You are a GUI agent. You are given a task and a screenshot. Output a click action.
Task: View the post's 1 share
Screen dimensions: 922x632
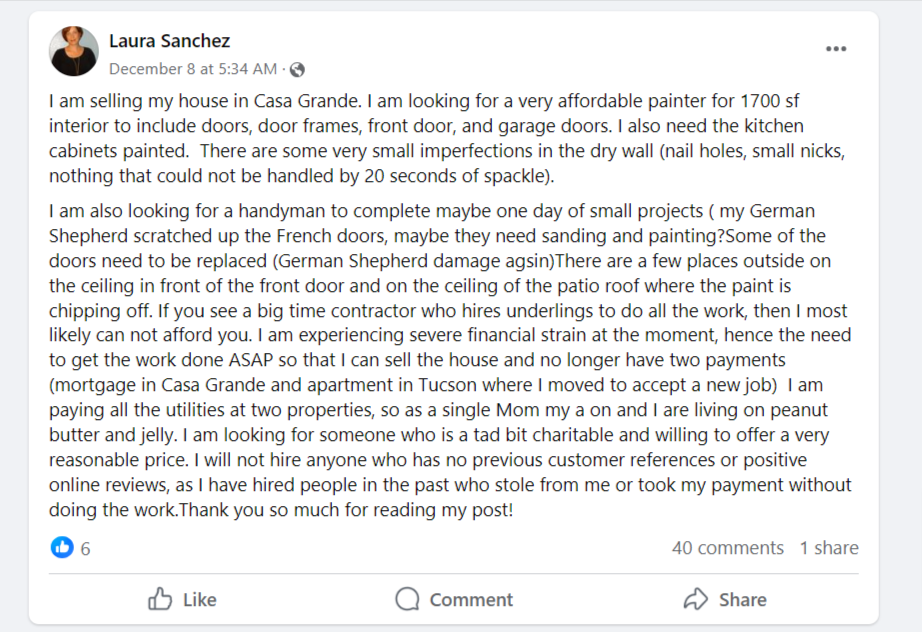[x=830, y=548]
